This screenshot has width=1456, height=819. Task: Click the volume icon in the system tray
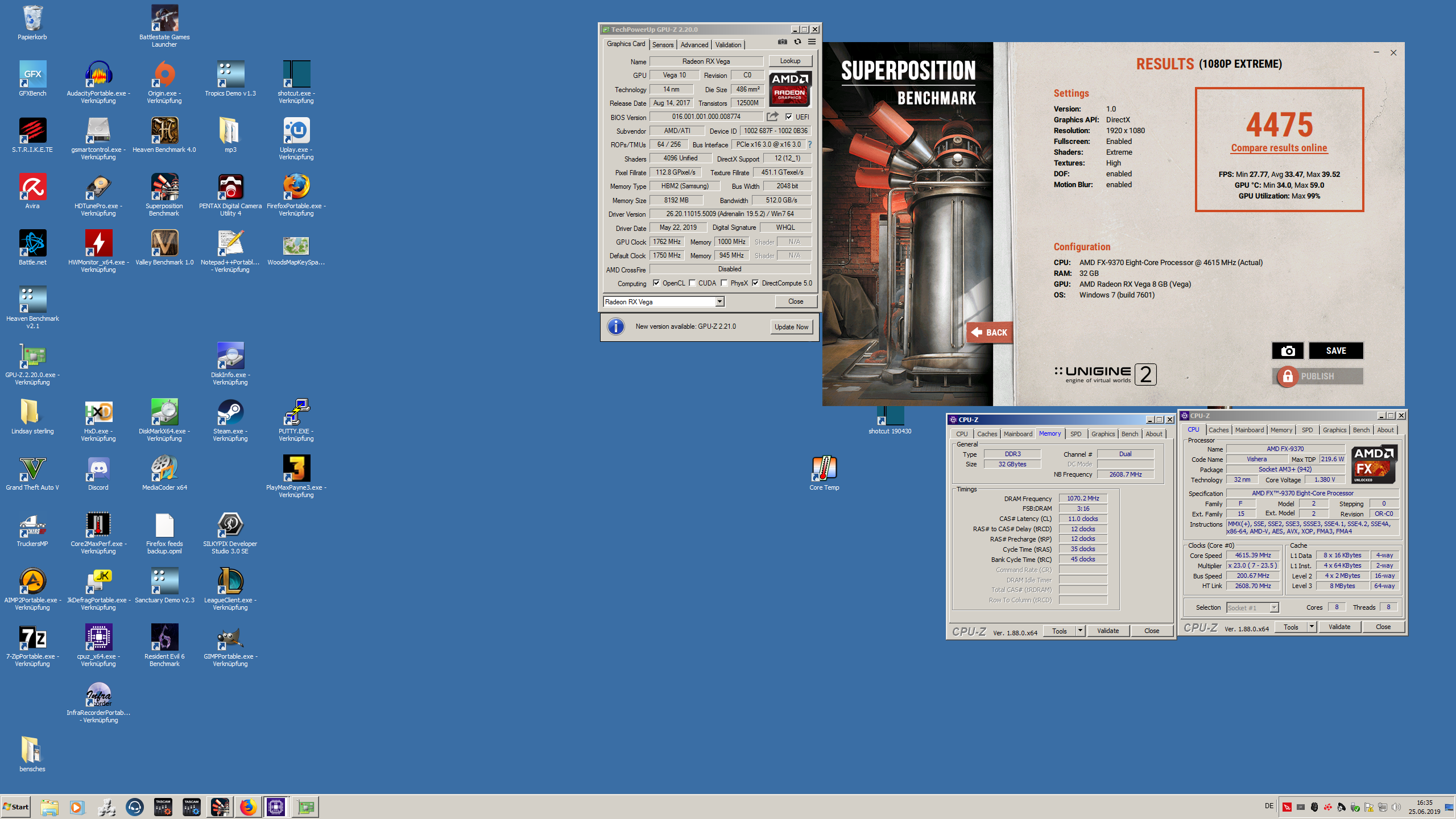coord(1396,807)
